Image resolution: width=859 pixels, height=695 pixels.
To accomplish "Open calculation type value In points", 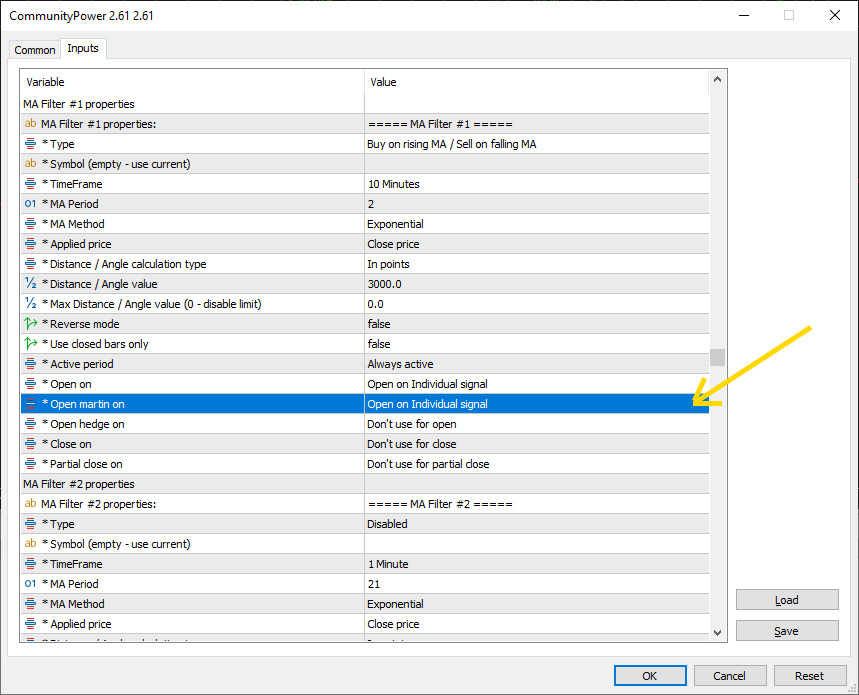I will pos(537,264).
